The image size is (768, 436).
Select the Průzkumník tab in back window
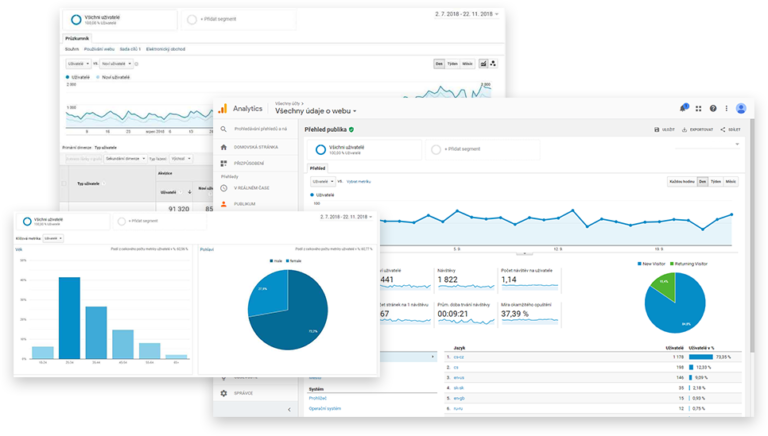[x=77, y=38]
